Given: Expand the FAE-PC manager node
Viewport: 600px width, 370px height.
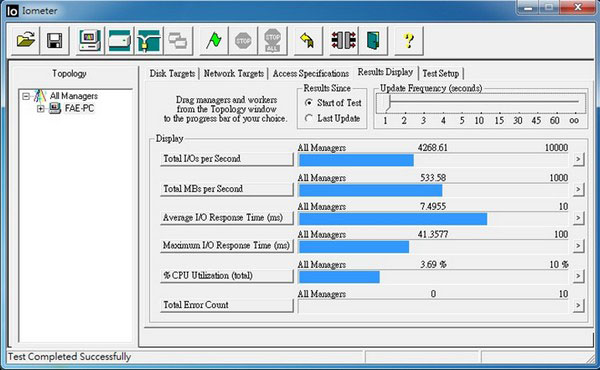Looking at the screenshot, I should (41, 109).
